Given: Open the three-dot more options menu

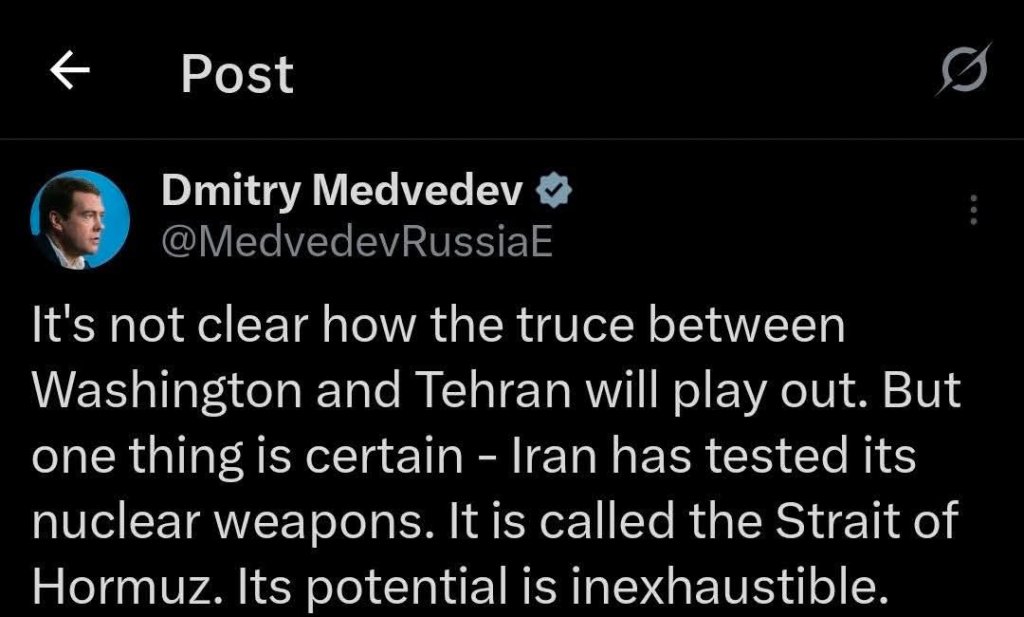Looking at the screenshot, I should (x=974, y=210).
